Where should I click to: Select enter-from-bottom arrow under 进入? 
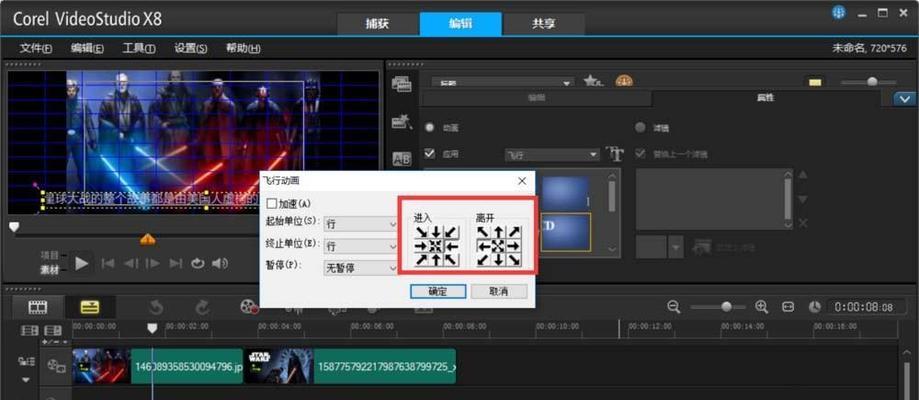(x=435, y=259)
